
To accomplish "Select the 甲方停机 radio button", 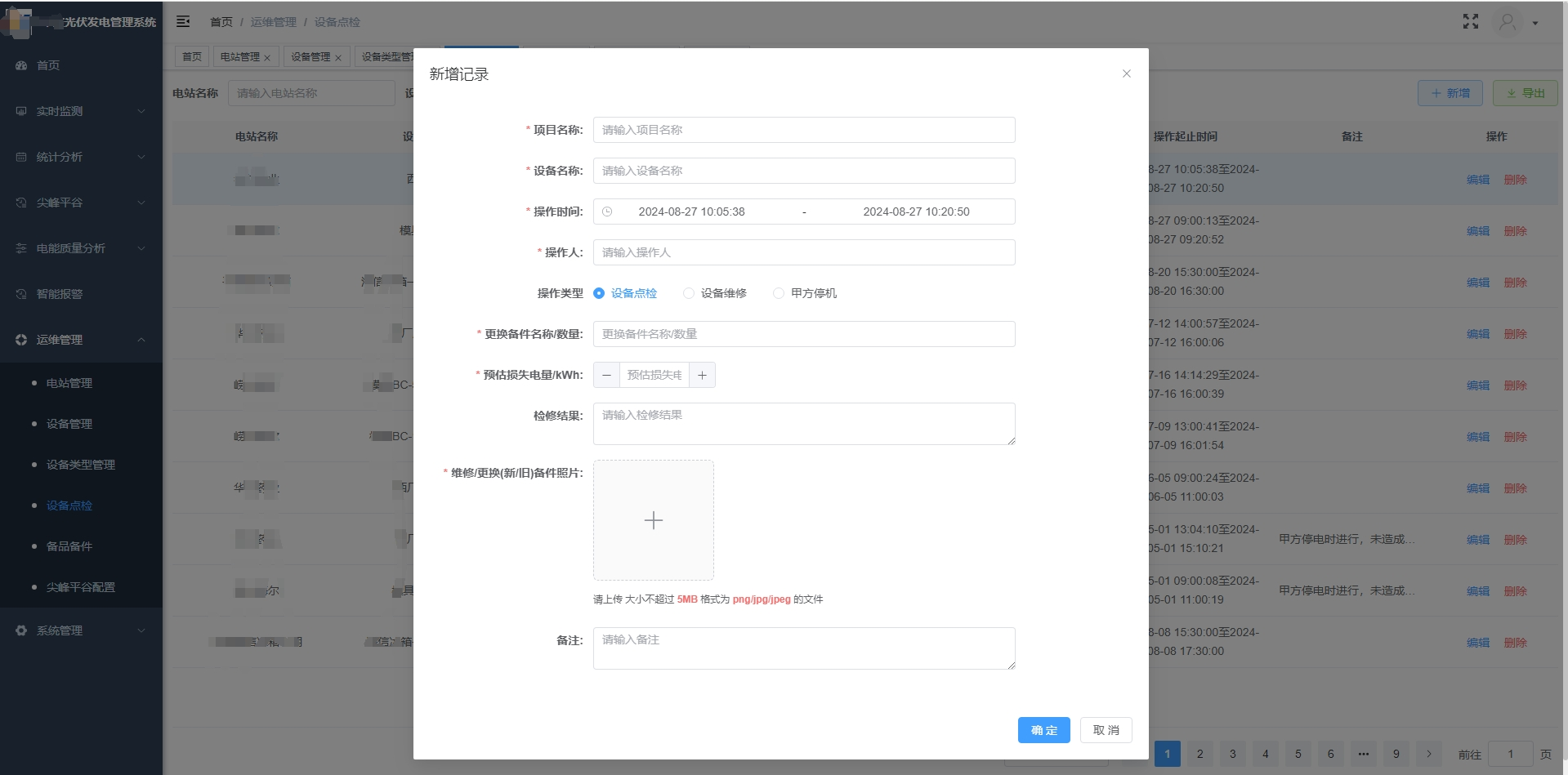I will tap(779, 293).
